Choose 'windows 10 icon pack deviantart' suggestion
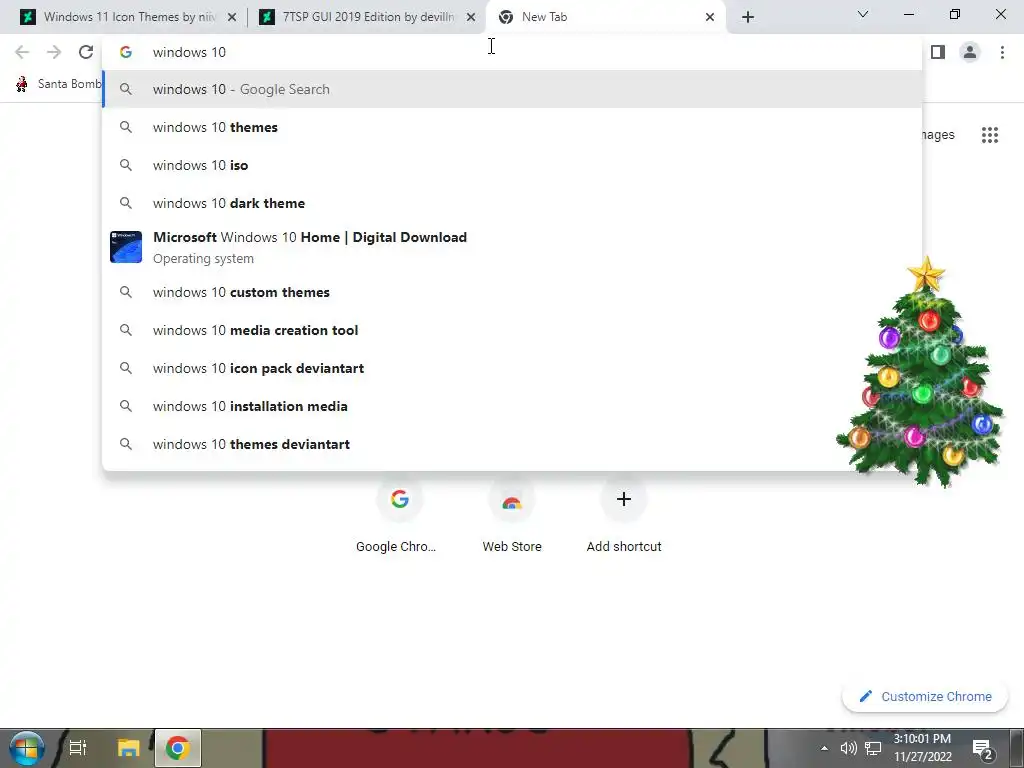This screenshot has width=1024, height=768. pyautogui.click(x=512, y=368)
